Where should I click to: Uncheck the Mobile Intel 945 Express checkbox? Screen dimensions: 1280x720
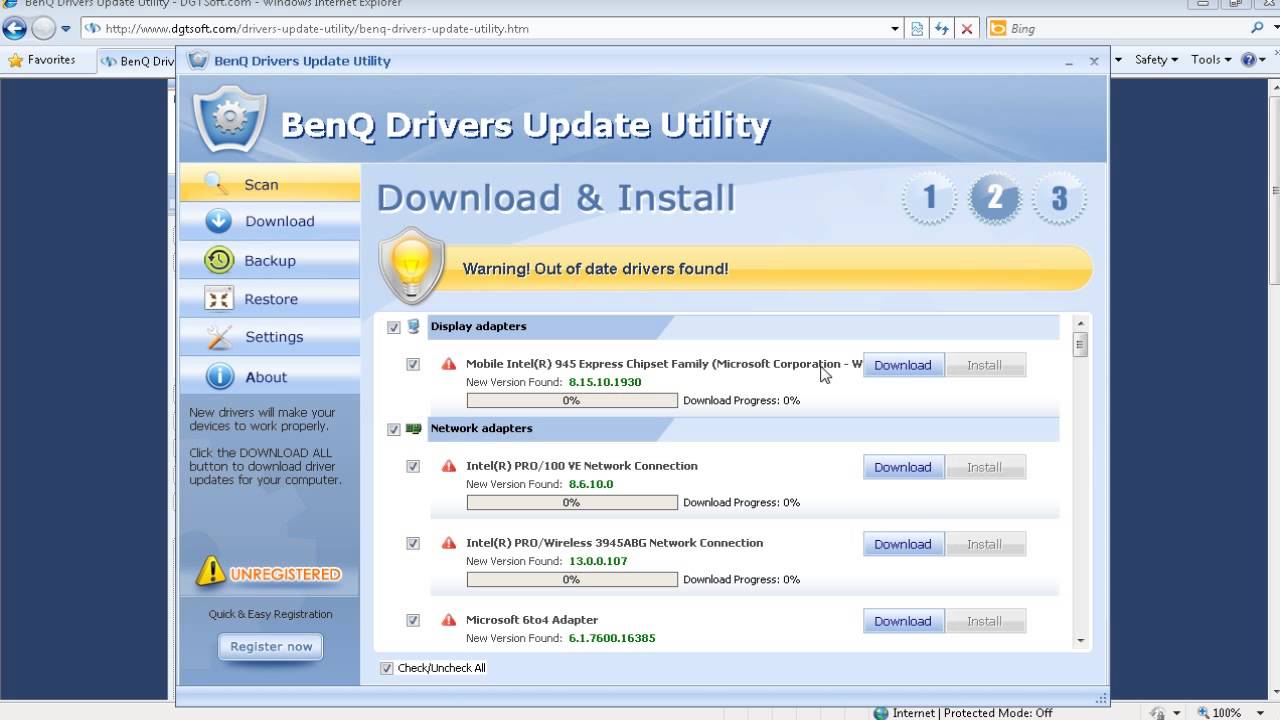413,364
